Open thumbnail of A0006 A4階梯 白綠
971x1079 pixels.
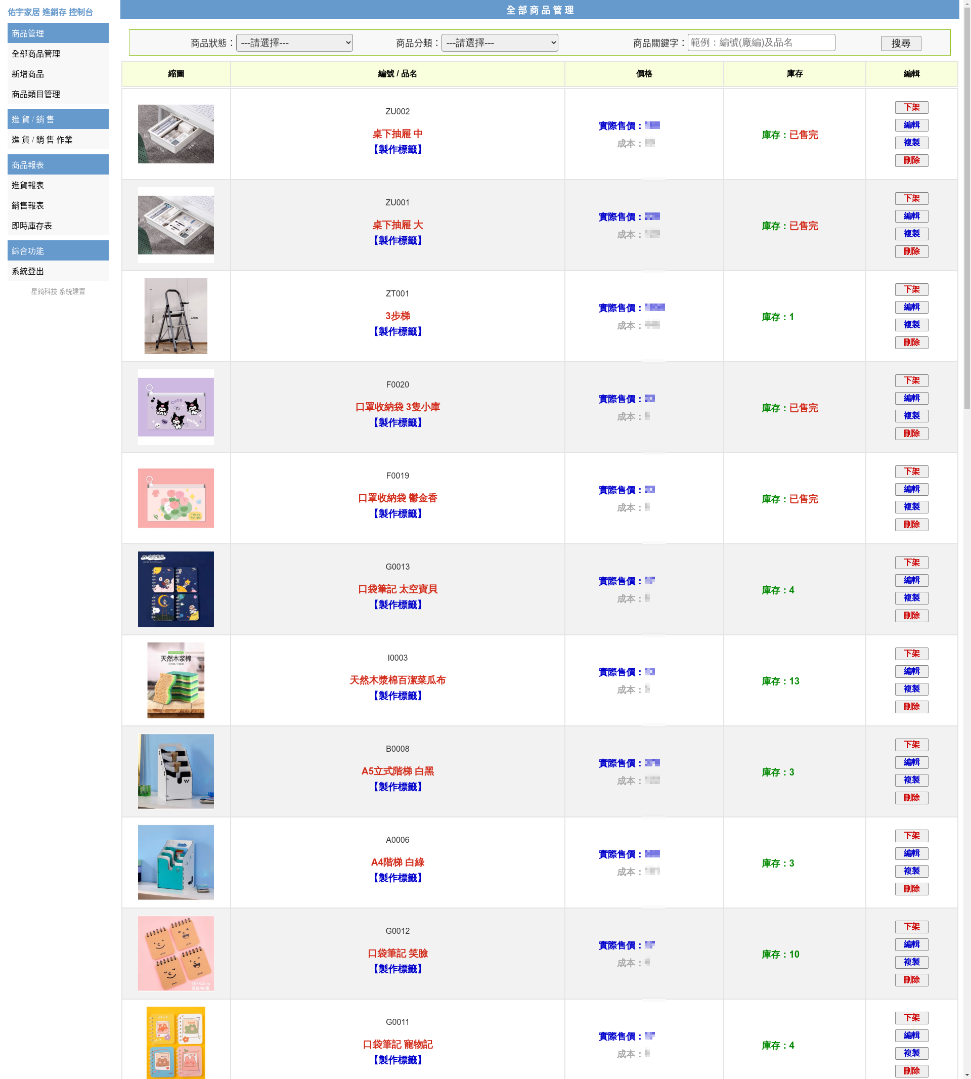[175, 862]
